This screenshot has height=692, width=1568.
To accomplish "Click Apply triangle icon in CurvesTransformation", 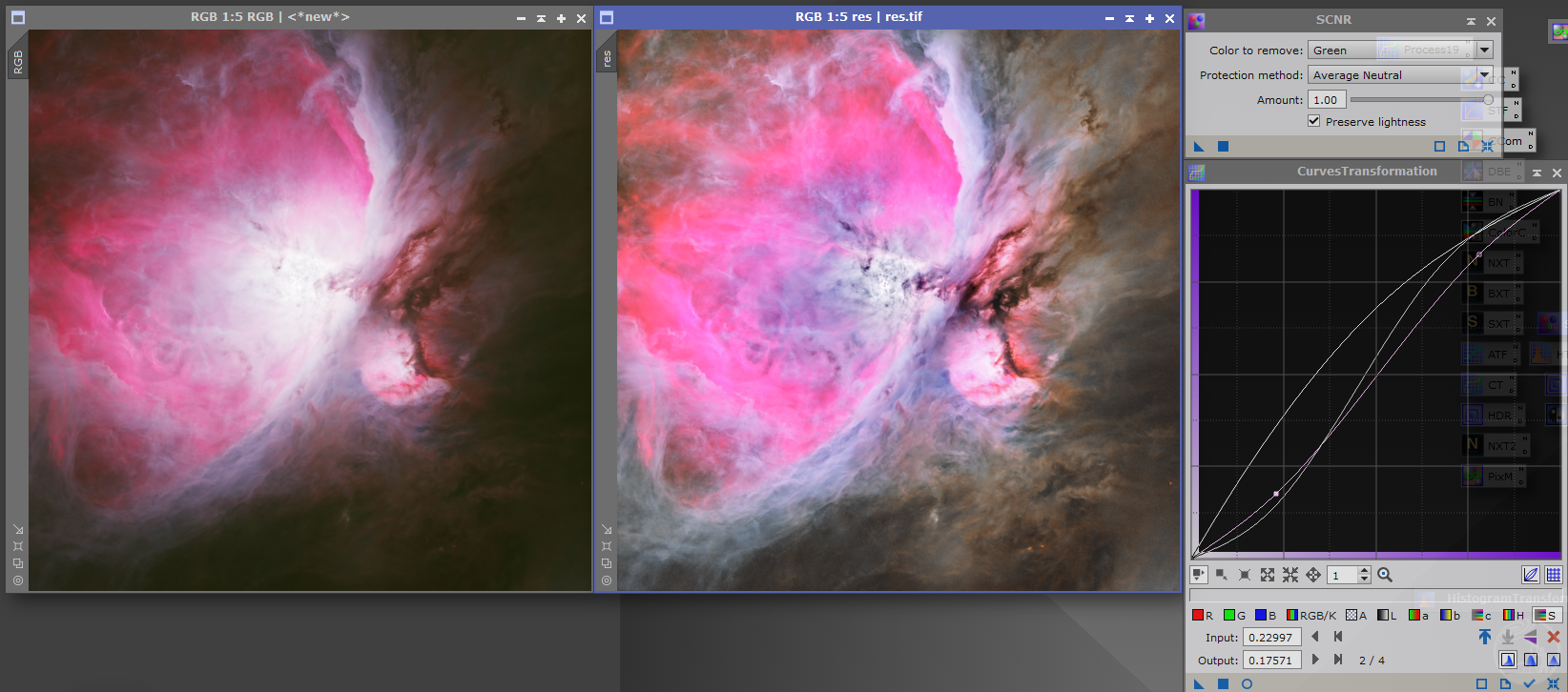I will click(x=1199, y=683).
